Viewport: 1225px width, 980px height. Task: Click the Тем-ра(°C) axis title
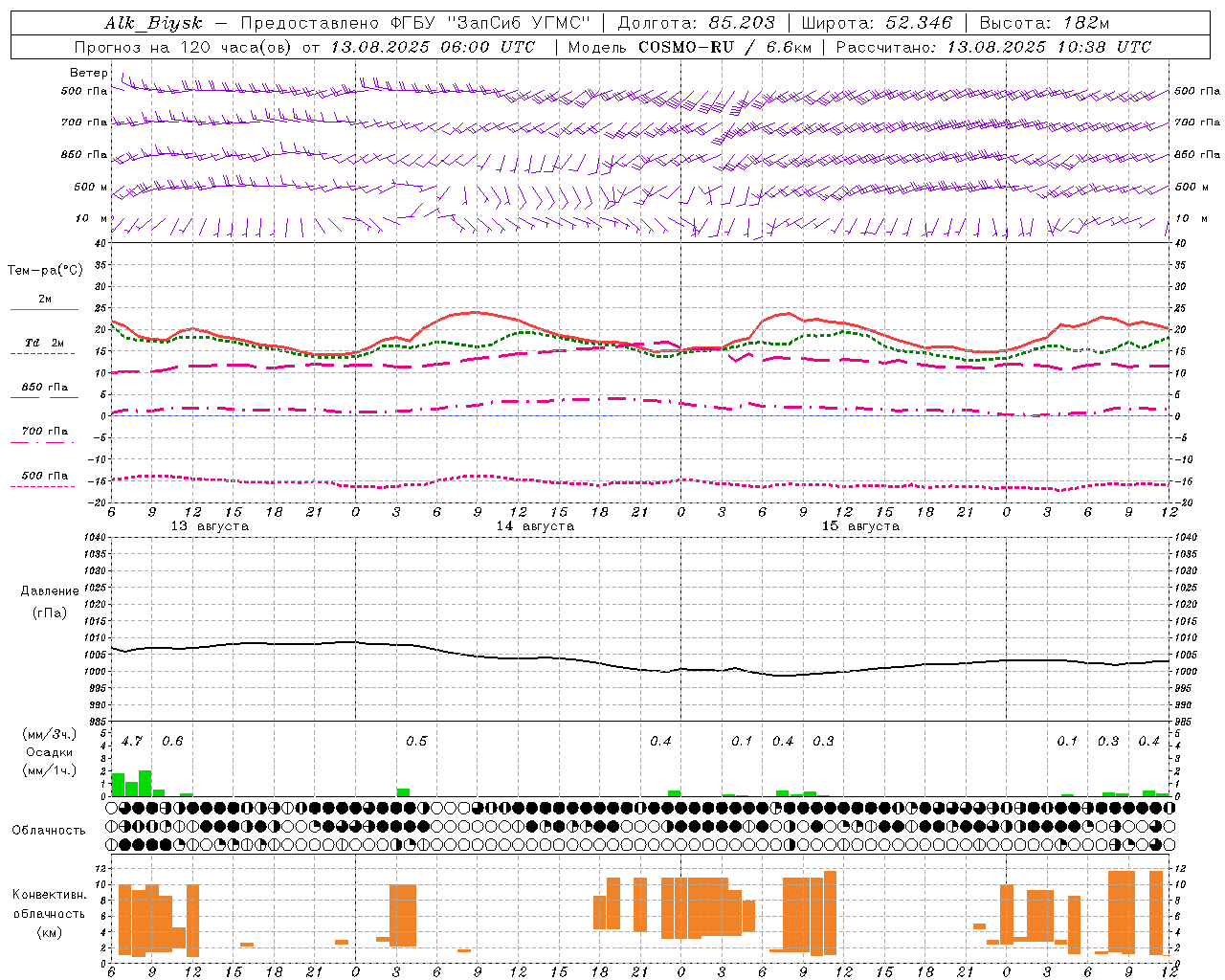pos(45,270)
